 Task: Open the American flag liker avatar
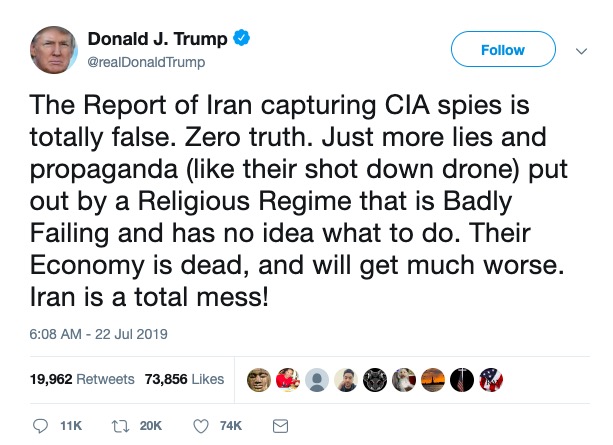click(x=491, y=380)
